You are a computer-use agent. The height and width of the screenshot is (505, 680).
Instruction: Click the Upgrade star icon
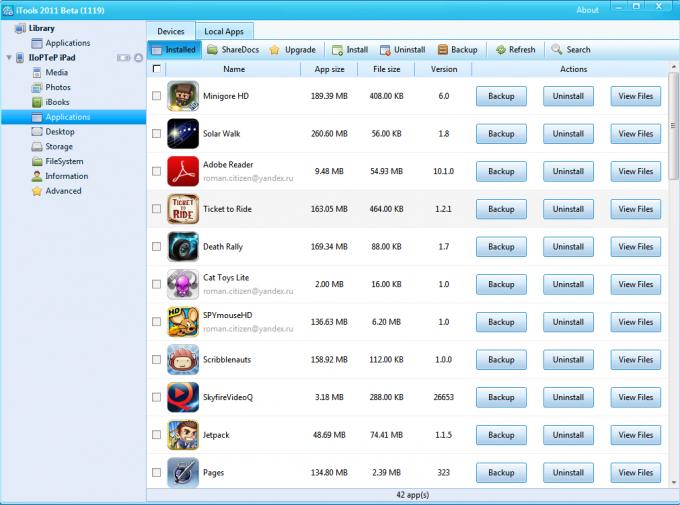[x=274, y=50]
